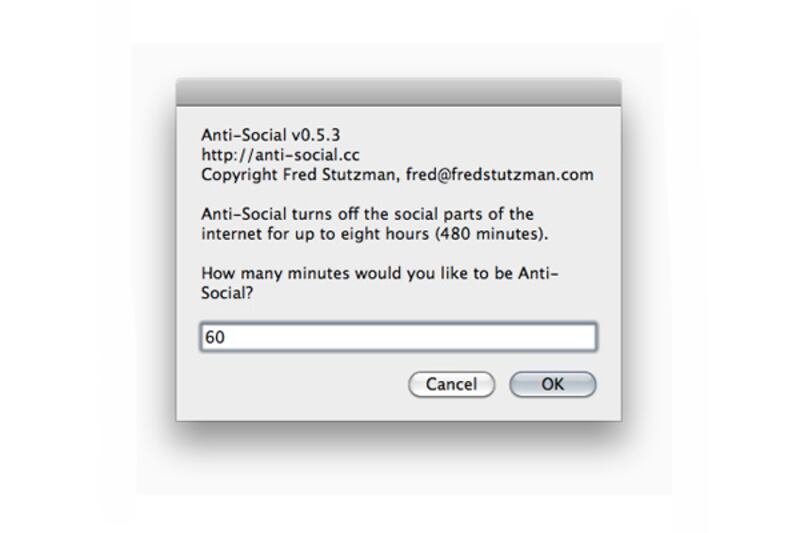Confirm the dialog with the OK button
Image resolution: width=800 pixels, height=533 pixels.
pos(552,384)
